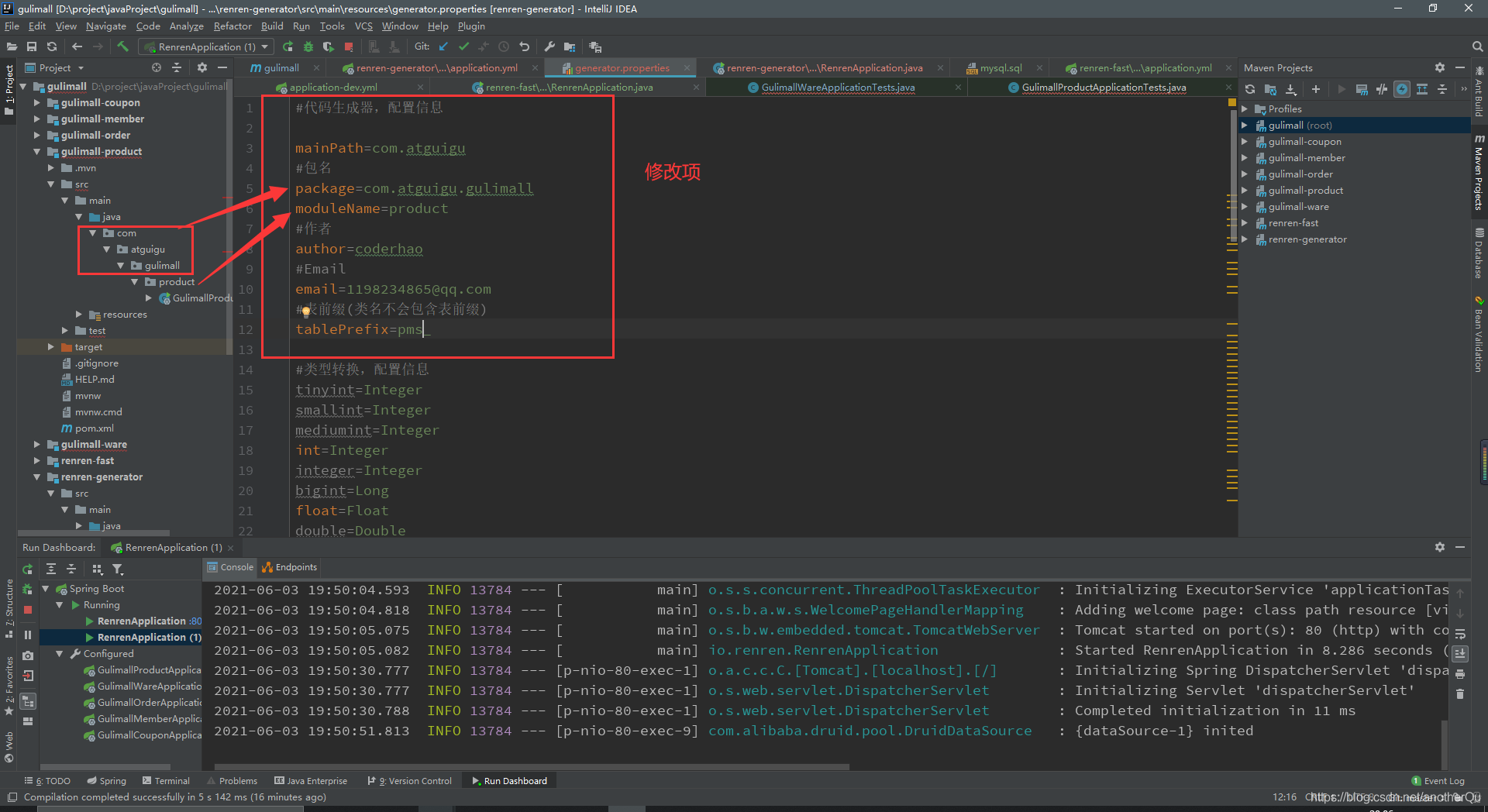The image size is (1488, 812).
Task: Click the Git Commit green checkmark
Action: [463, 46]
